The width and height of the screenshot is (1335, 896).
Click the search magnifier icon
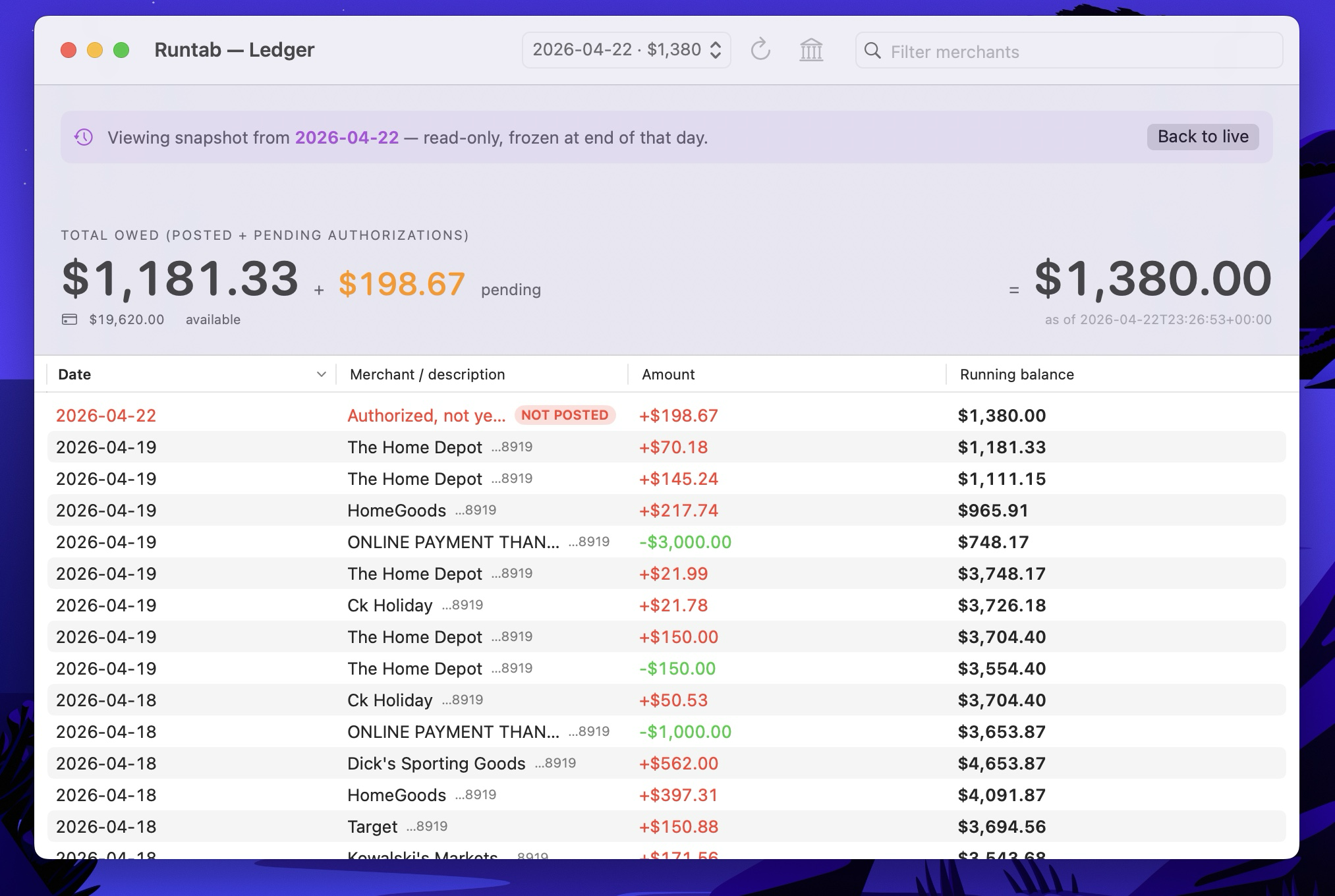(x=872, y=51)
